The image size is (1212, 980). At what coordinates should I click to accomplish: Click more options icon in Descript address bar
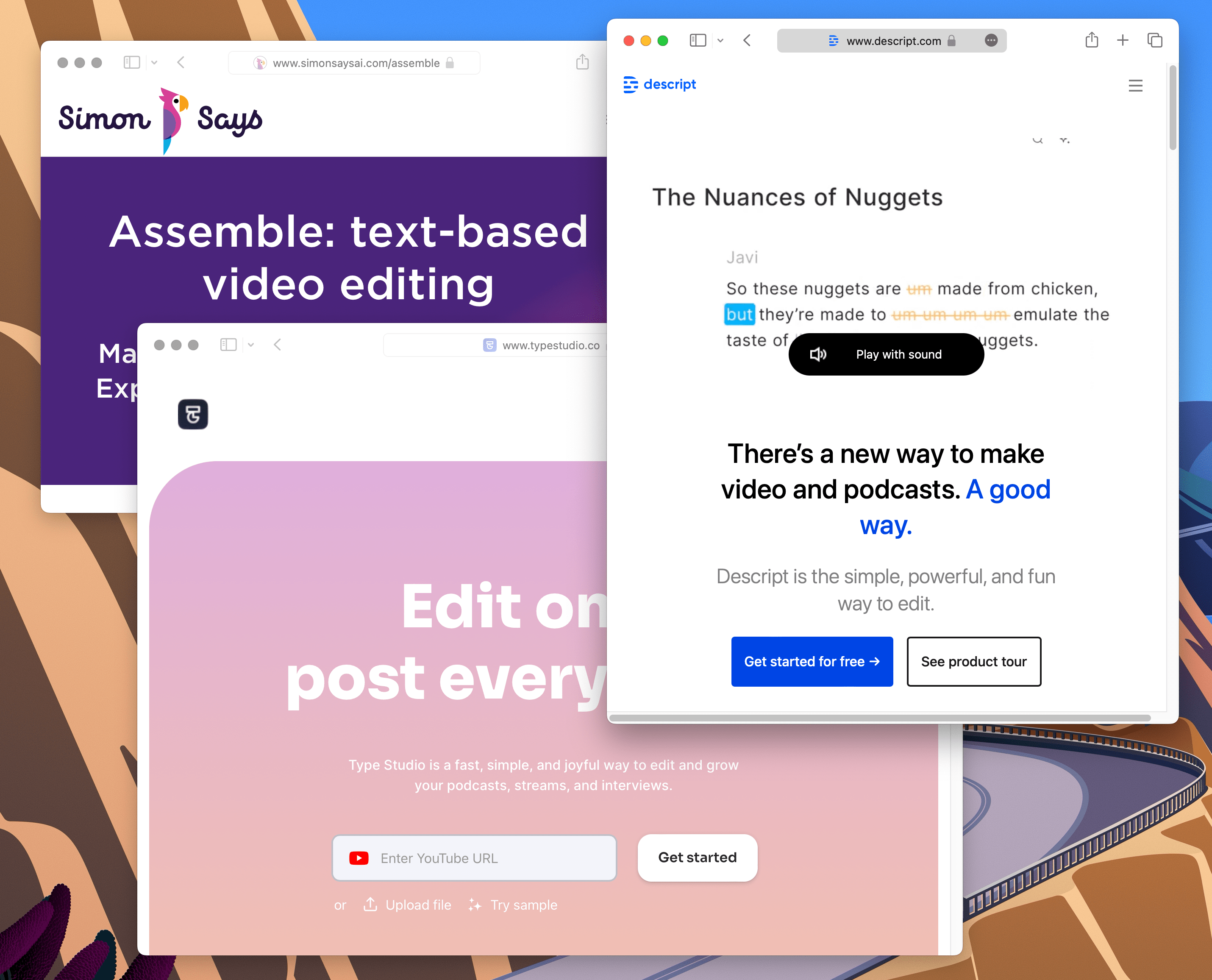point(991,40)
